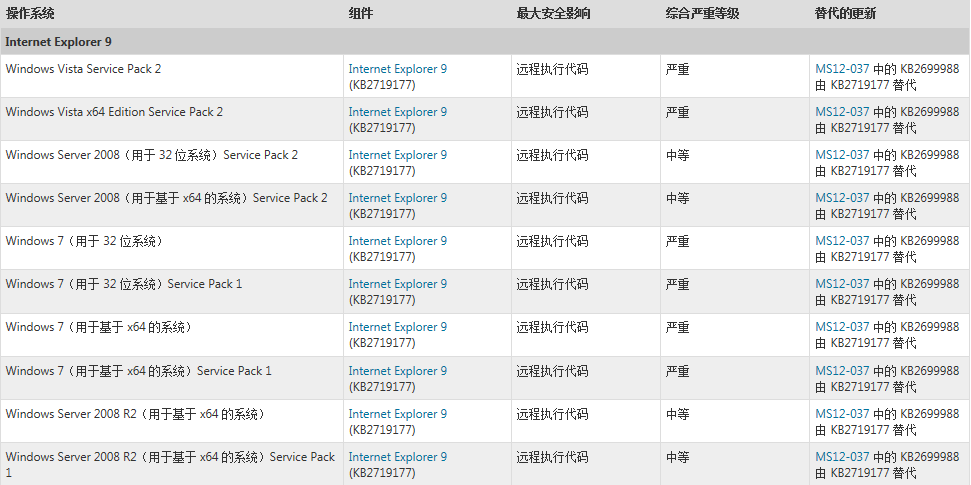Open Internet Explorer 9 link for Server 2008 R2(用于基于 x64 的系统)row
Screen dimensions: 971x485
398,414
